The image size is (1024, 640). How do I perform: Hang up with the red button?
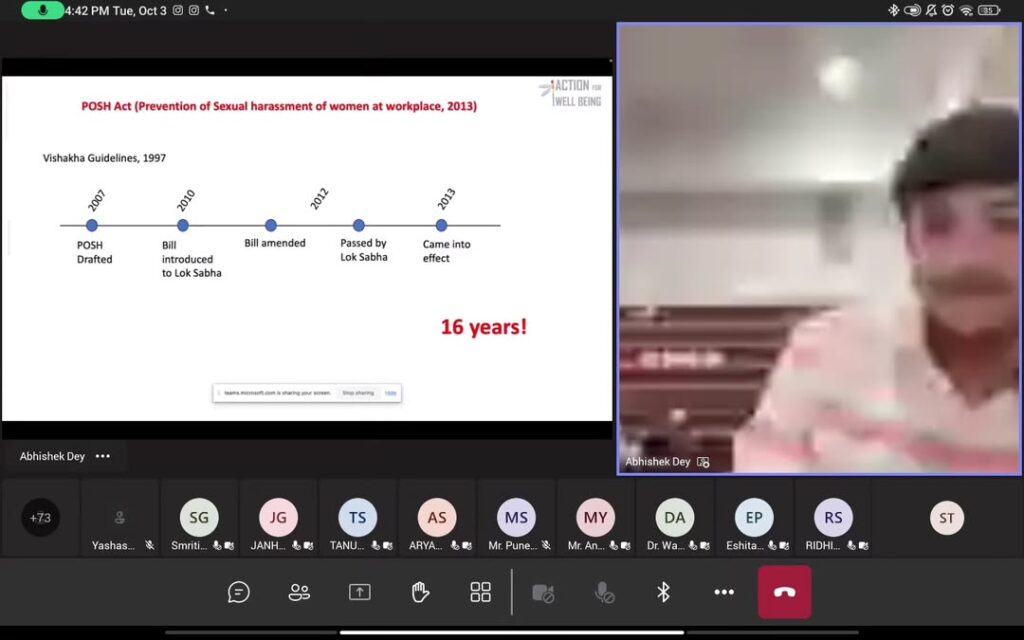pyautogui.click(x=784, y=592)
